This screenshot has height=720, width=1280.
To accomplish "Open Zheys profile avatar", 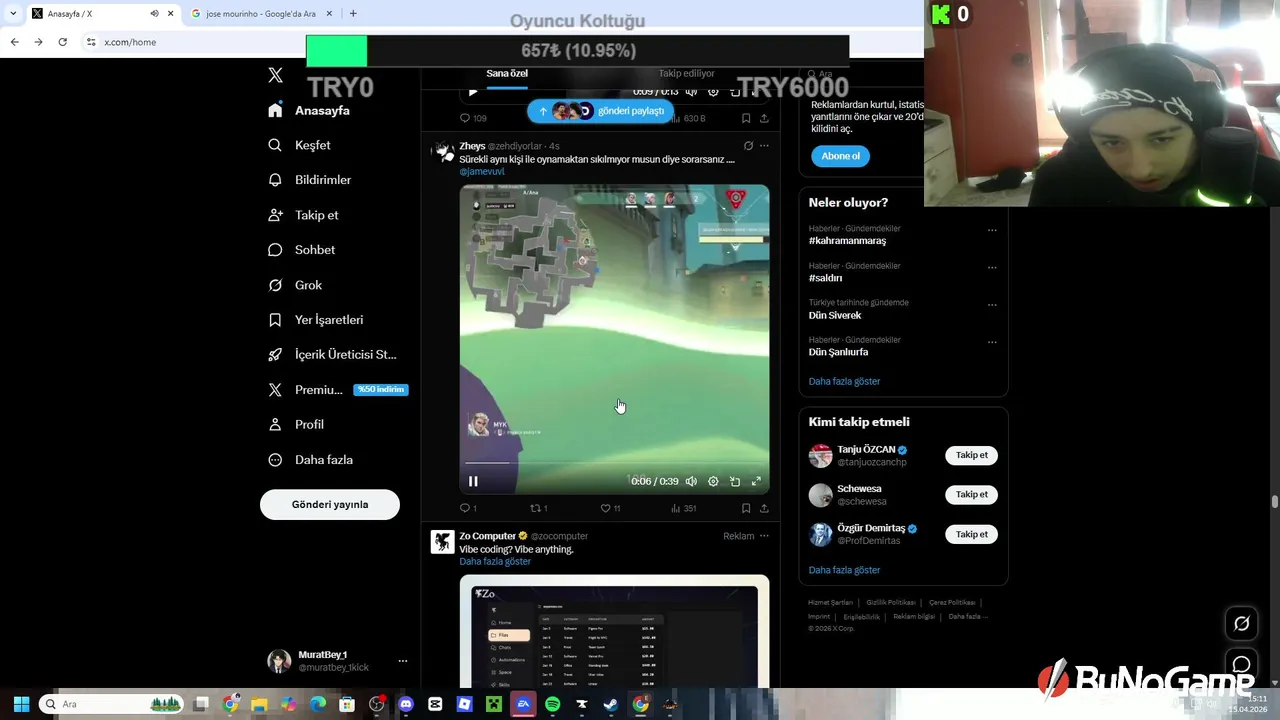I will coord(443,152).
